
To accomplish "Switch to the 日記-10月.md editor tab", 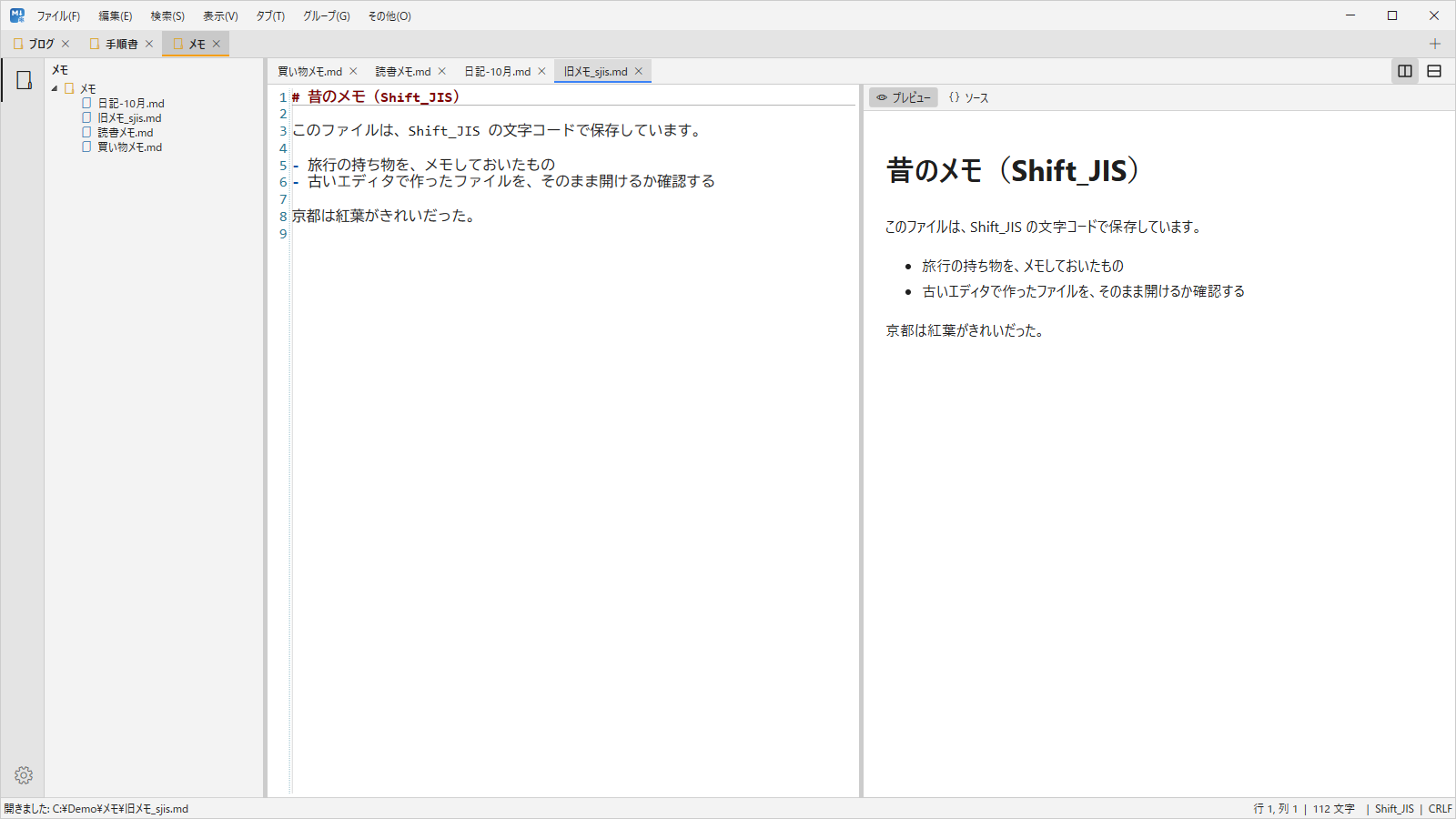I will pos(498,71).
